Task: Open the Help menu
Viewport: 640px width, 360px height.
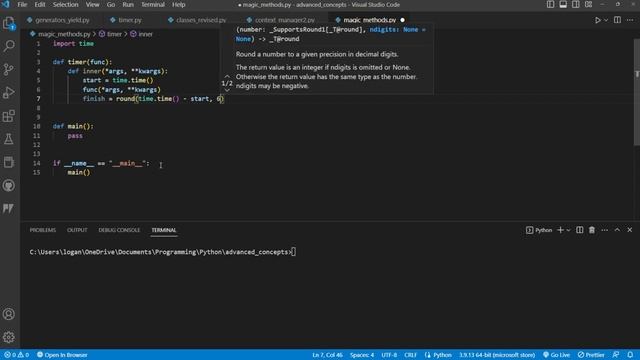Action: 178,4
